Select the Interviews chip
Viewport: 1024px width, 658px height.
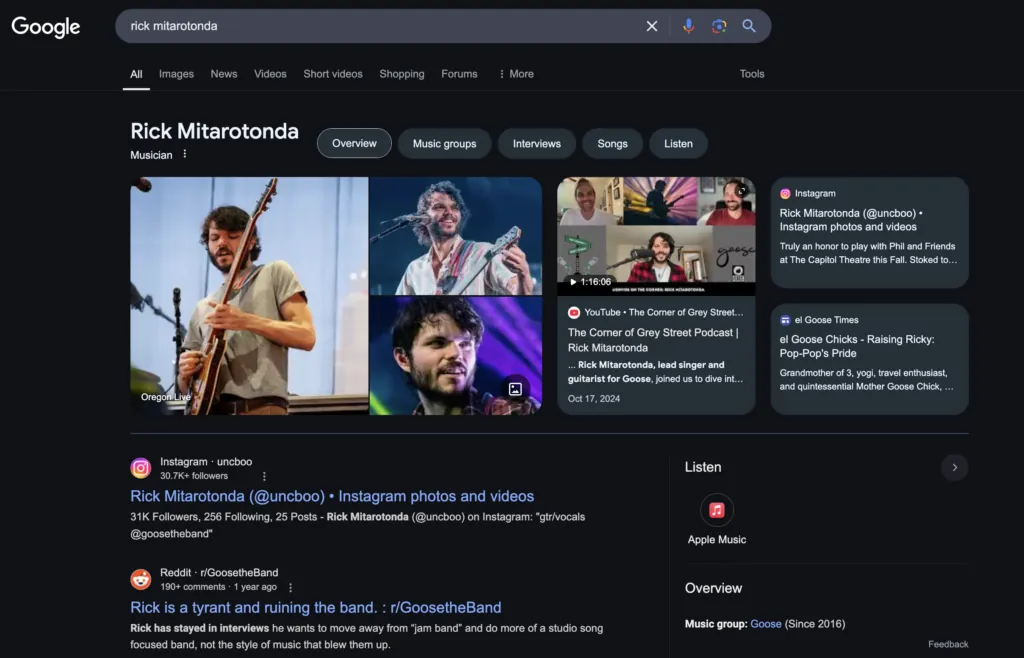pyautogui.click(x=537, y=144)
